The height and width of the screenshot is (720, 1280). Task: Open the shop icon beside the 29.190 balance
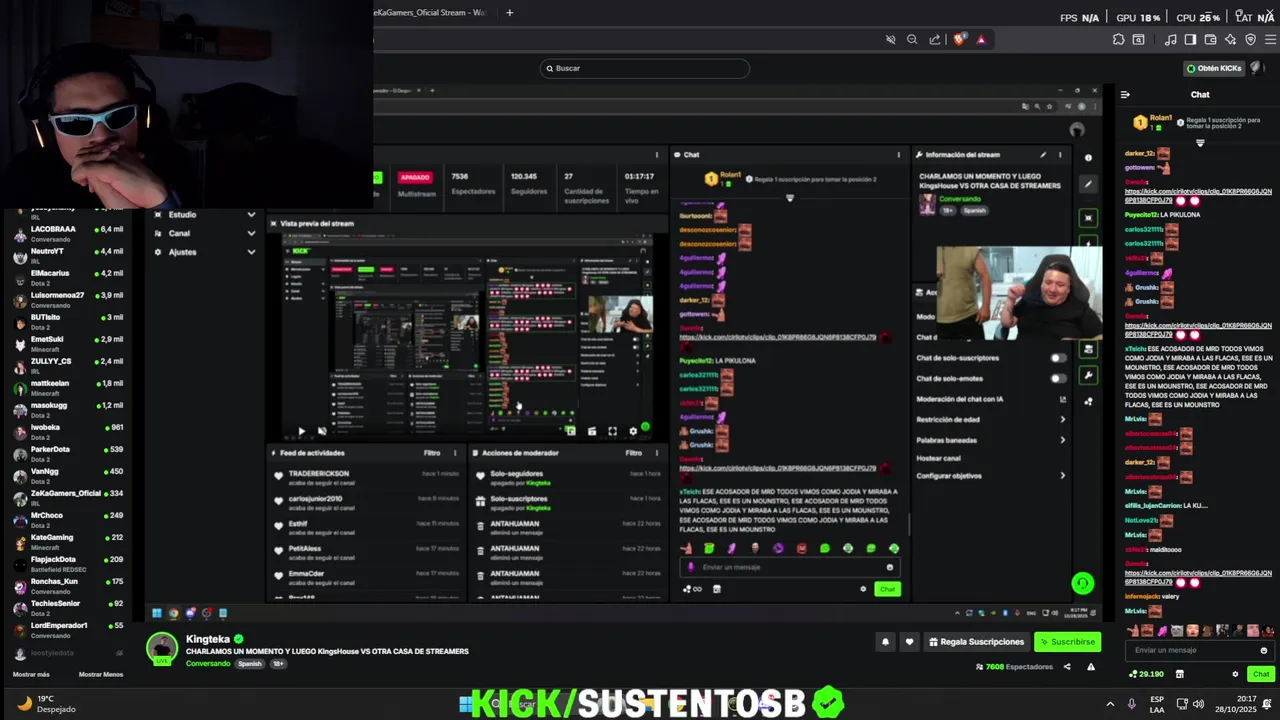pos(1179,674)
